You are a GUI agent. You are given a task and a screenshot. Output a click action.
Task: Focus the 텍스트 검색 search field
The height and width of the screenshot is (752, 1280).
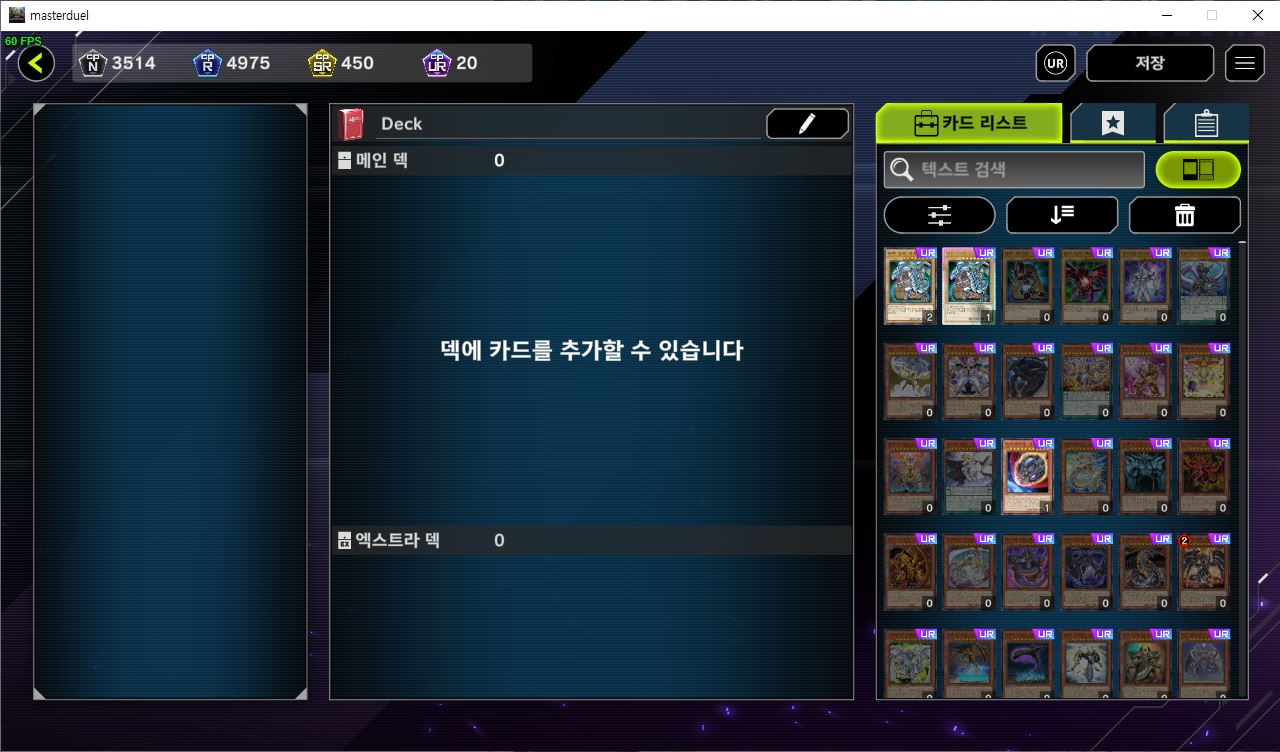pyautogui.click(x=1014, y=170)
